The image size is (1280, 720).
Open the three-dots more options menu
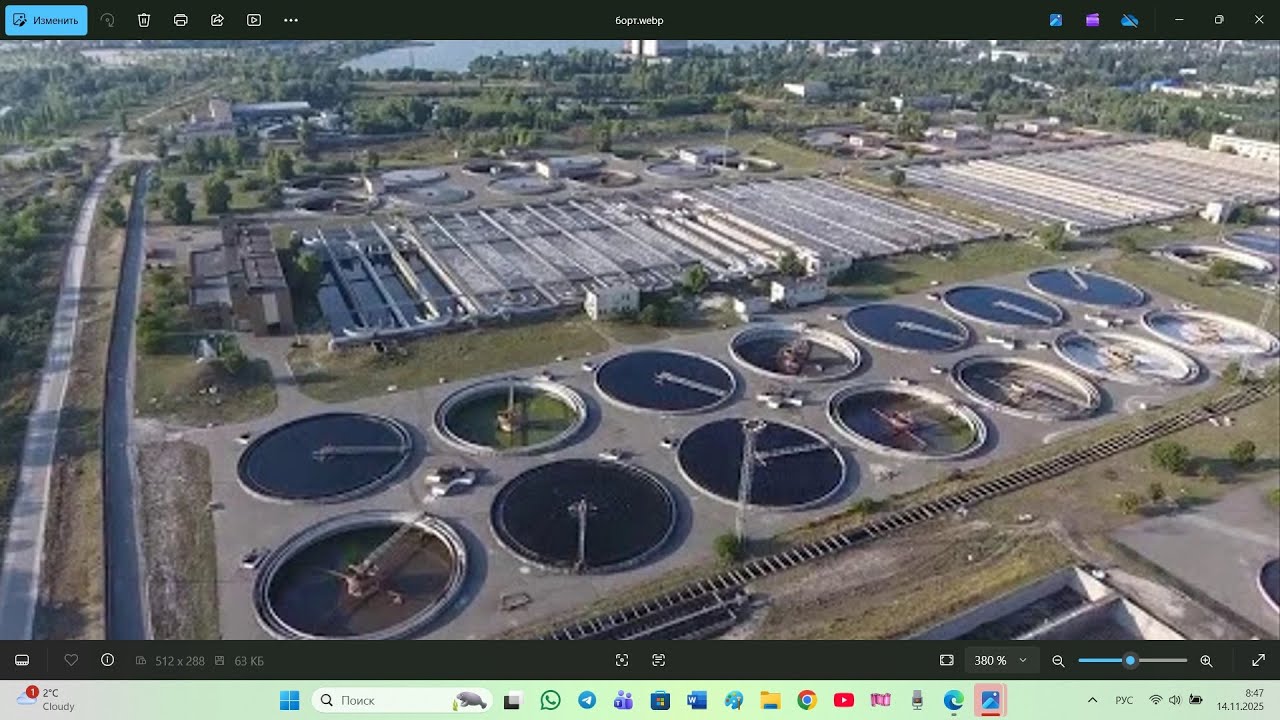(291, 20)
